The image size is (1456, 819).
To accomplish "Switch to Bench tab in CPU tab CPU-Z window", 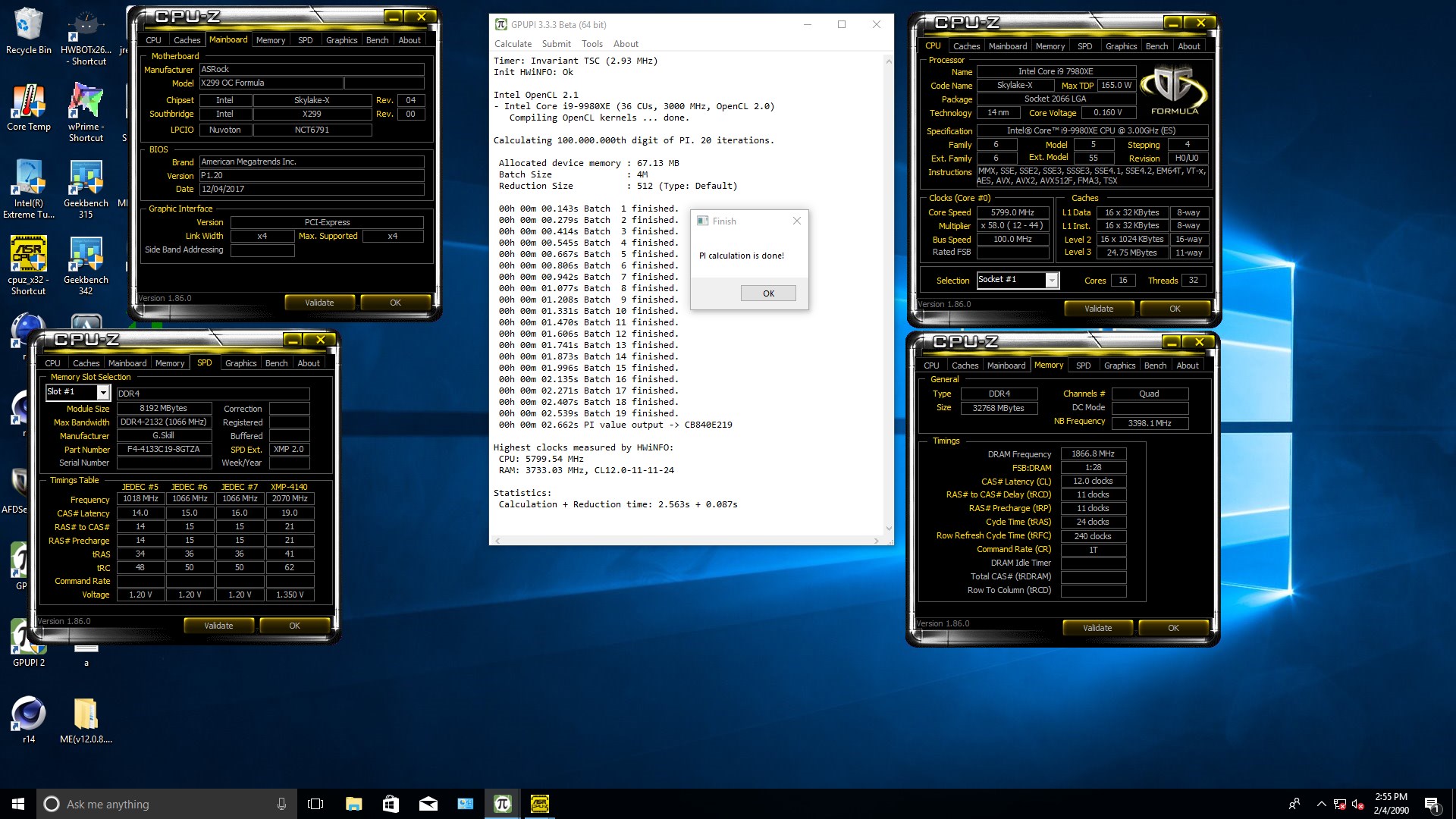I will [x=1156, y=46].
